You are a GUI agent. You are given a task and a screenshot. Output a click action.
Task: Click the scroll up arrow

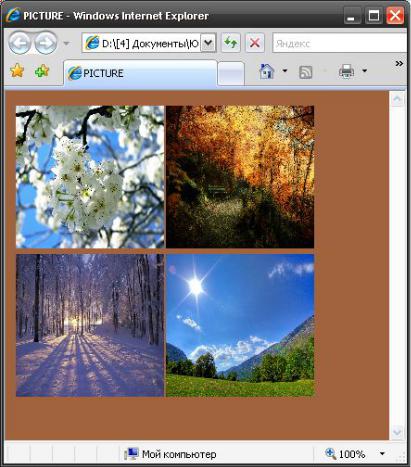tap(397, 99)
